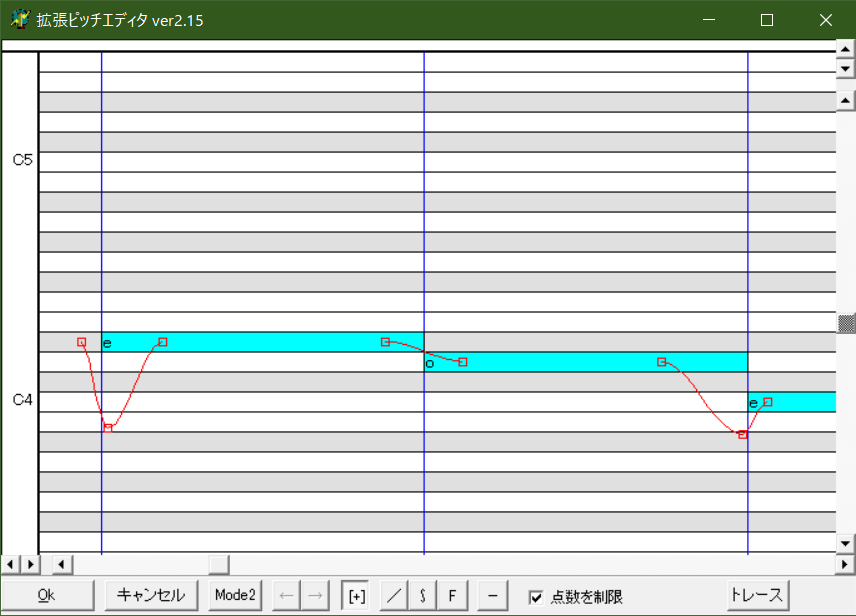This screenshot has width=856, height=616.
Task: Select the F curve tool
Action: (x=452, y=595)
